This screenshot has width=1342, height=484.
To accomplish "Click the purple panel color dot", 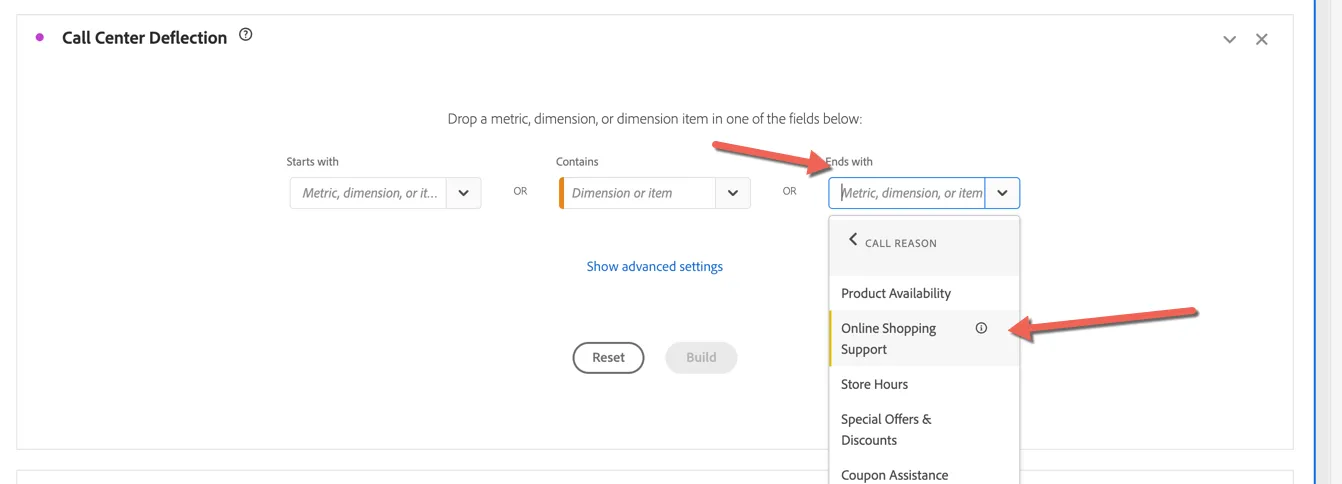I will pyautogui.click(x=40, y=38).
